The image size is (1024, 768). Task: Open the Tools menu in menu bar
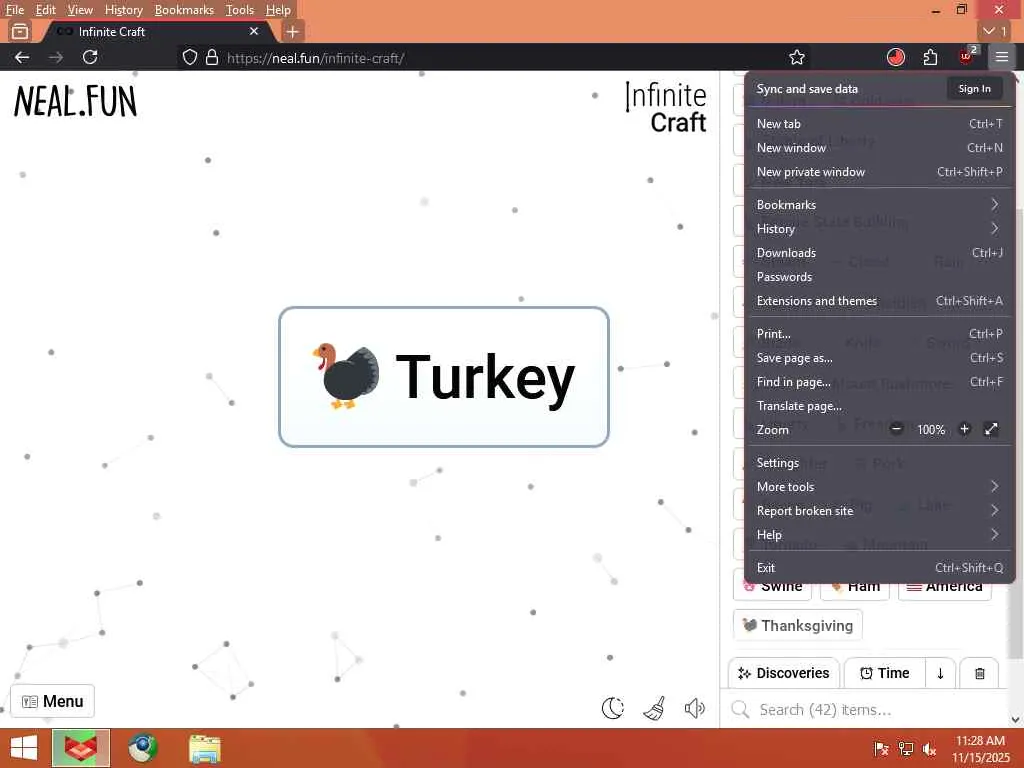pos(240,10)
